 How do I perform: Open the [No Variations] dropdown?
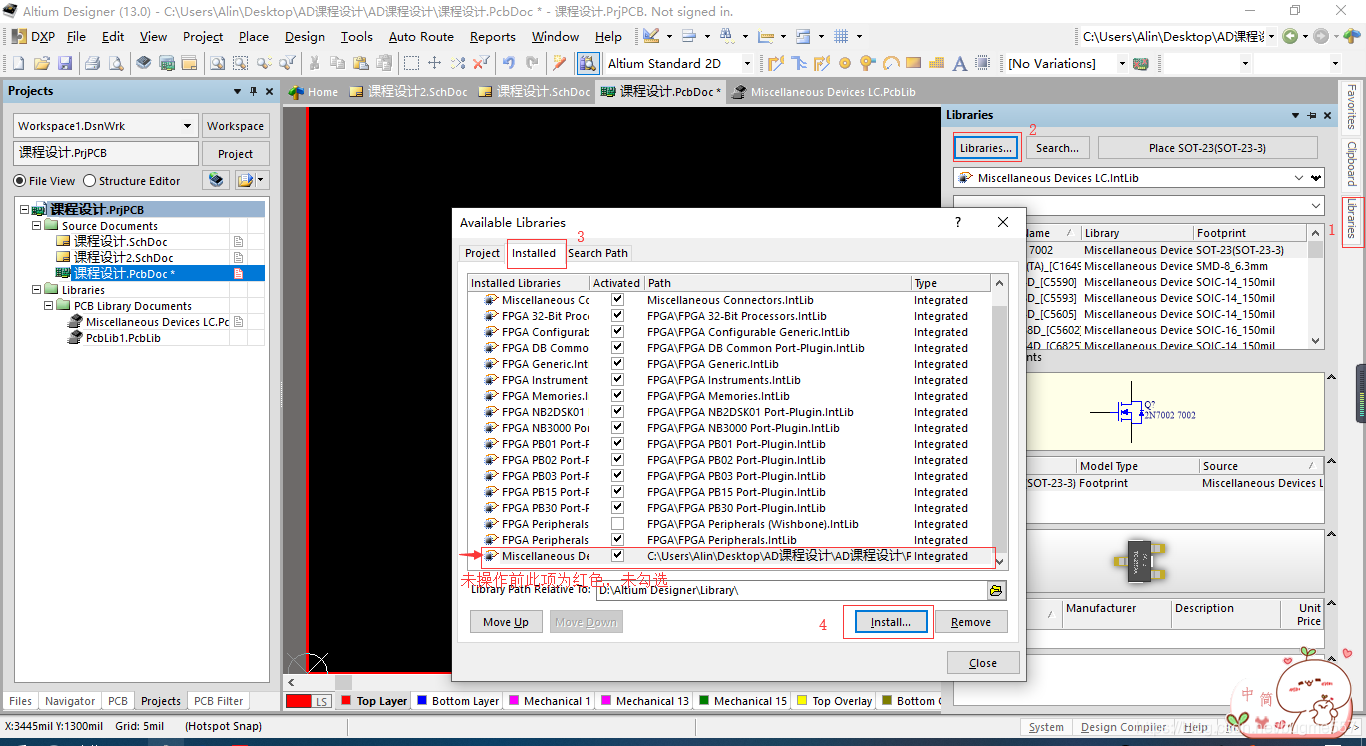(x=1122, y=63)
